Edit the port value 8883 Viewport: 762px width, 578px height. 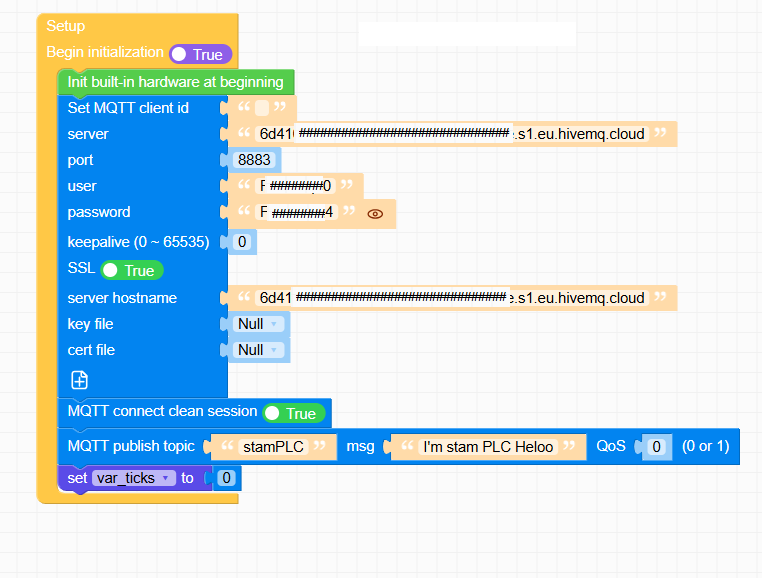click(254, 159)
